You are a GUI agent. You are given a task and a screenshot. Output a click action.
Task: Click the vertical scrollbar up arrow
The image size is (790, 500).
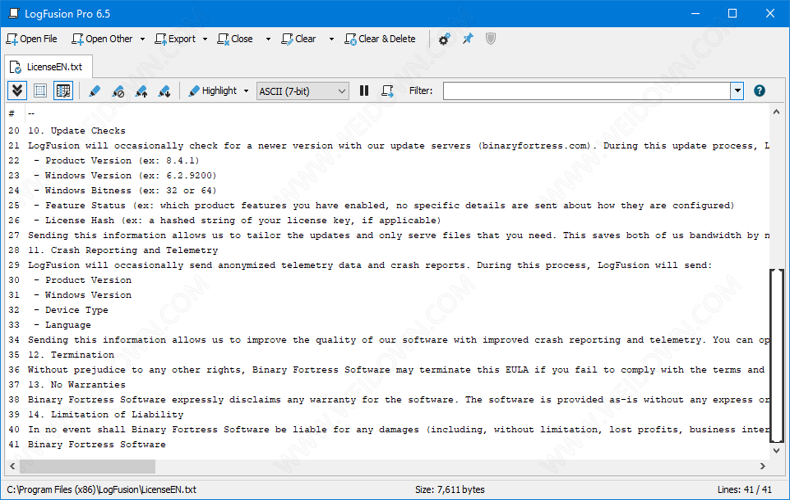(x=776, y=112)
